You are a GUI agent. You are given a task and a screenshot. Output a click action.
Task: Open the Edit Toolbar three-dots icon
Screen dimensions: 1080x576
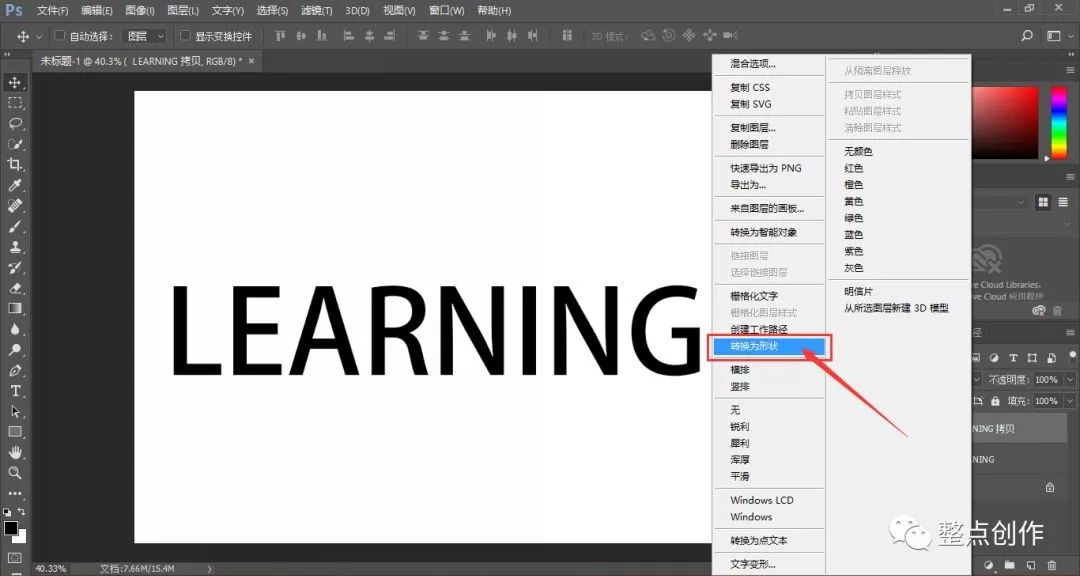(14, 493)
